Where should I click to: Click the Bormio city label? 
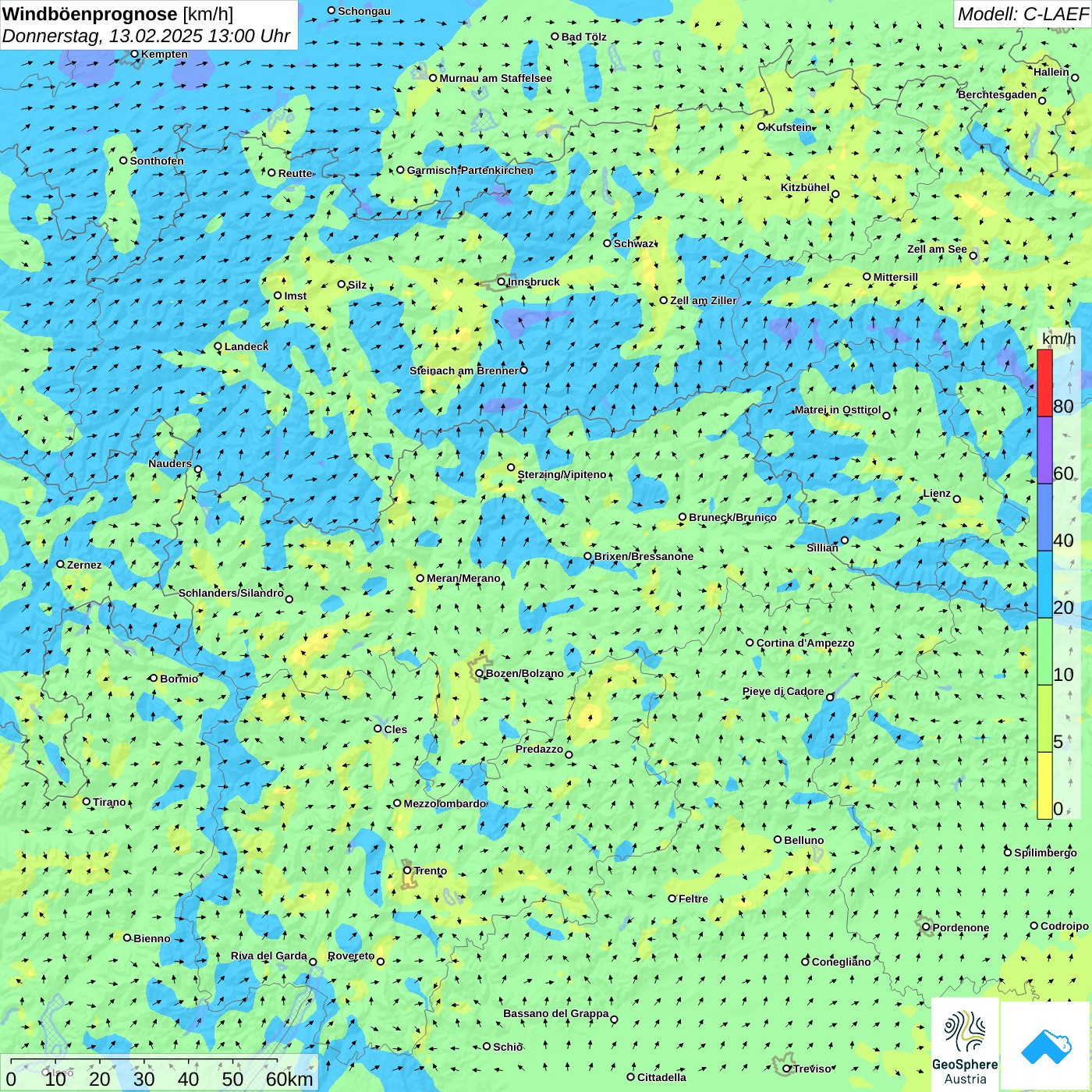coord(179,679)
